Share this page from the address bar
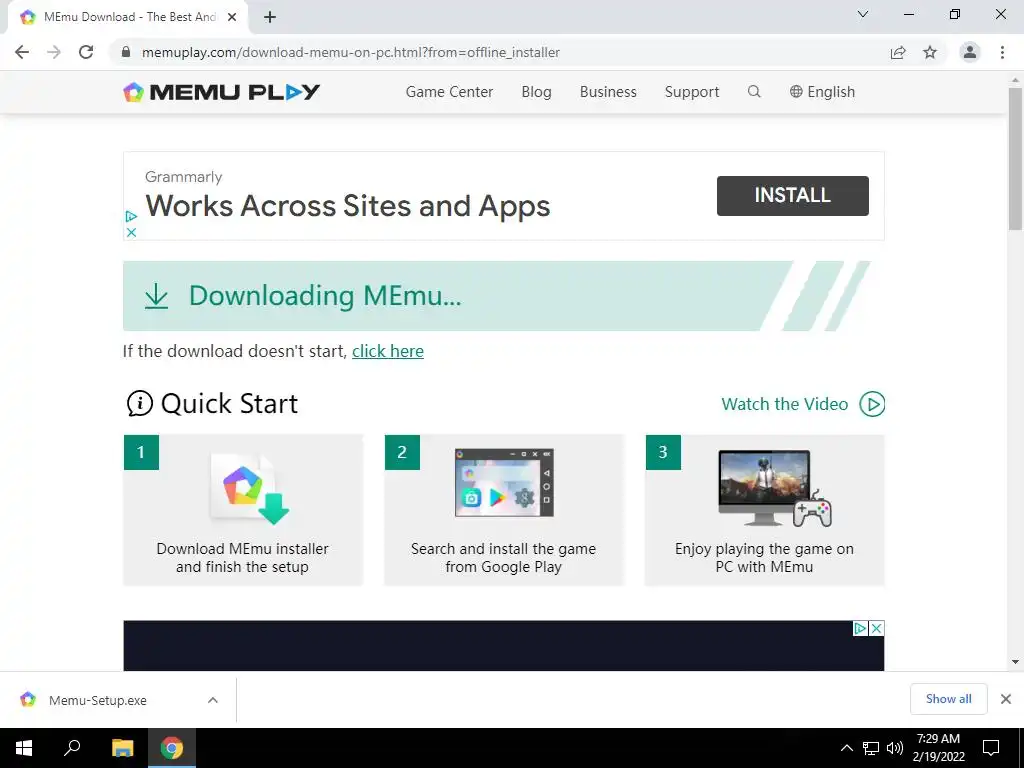 898,52
